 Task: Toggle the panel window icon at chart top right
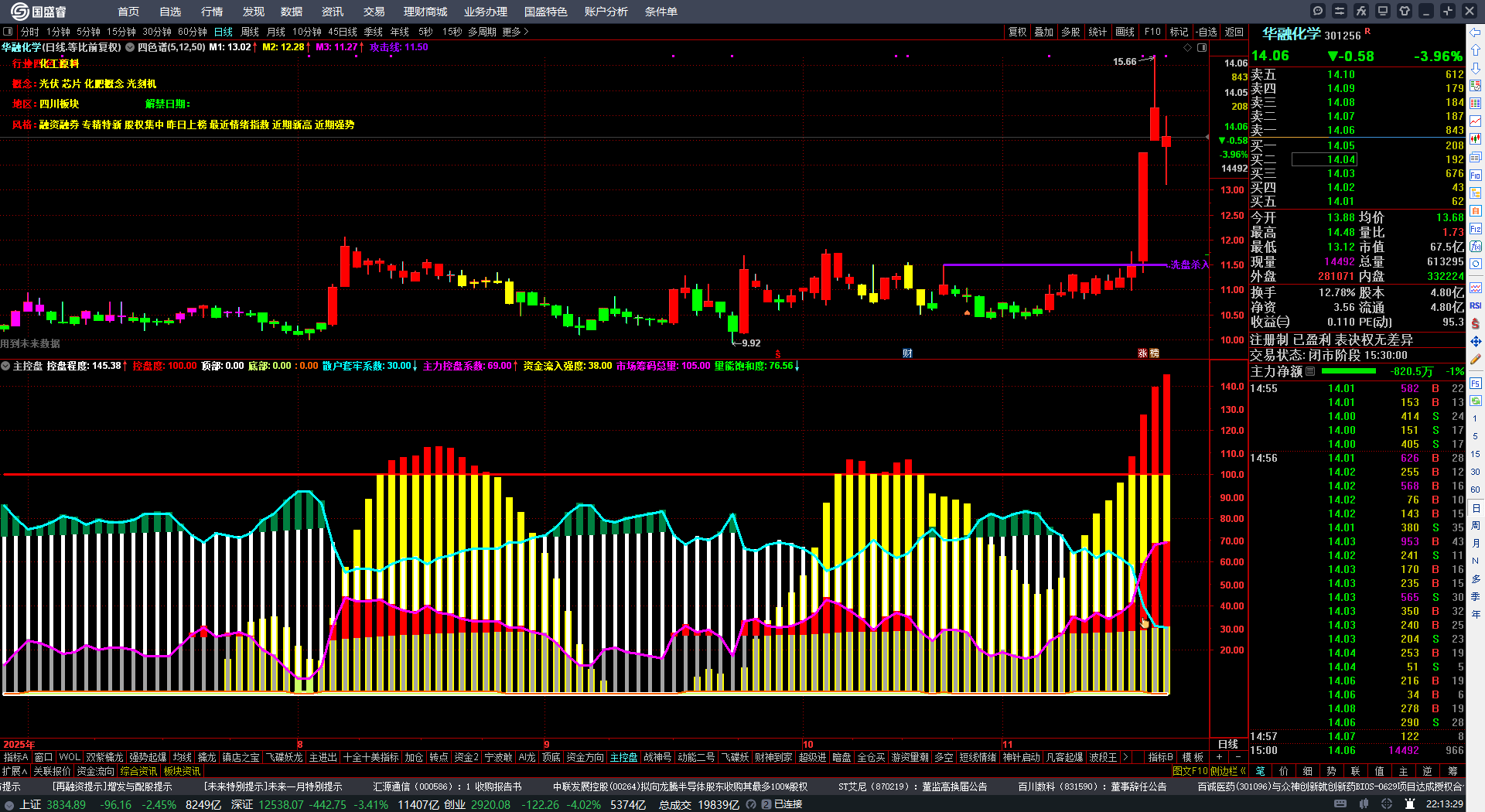pyautogui.click(x=1202, y=47)
